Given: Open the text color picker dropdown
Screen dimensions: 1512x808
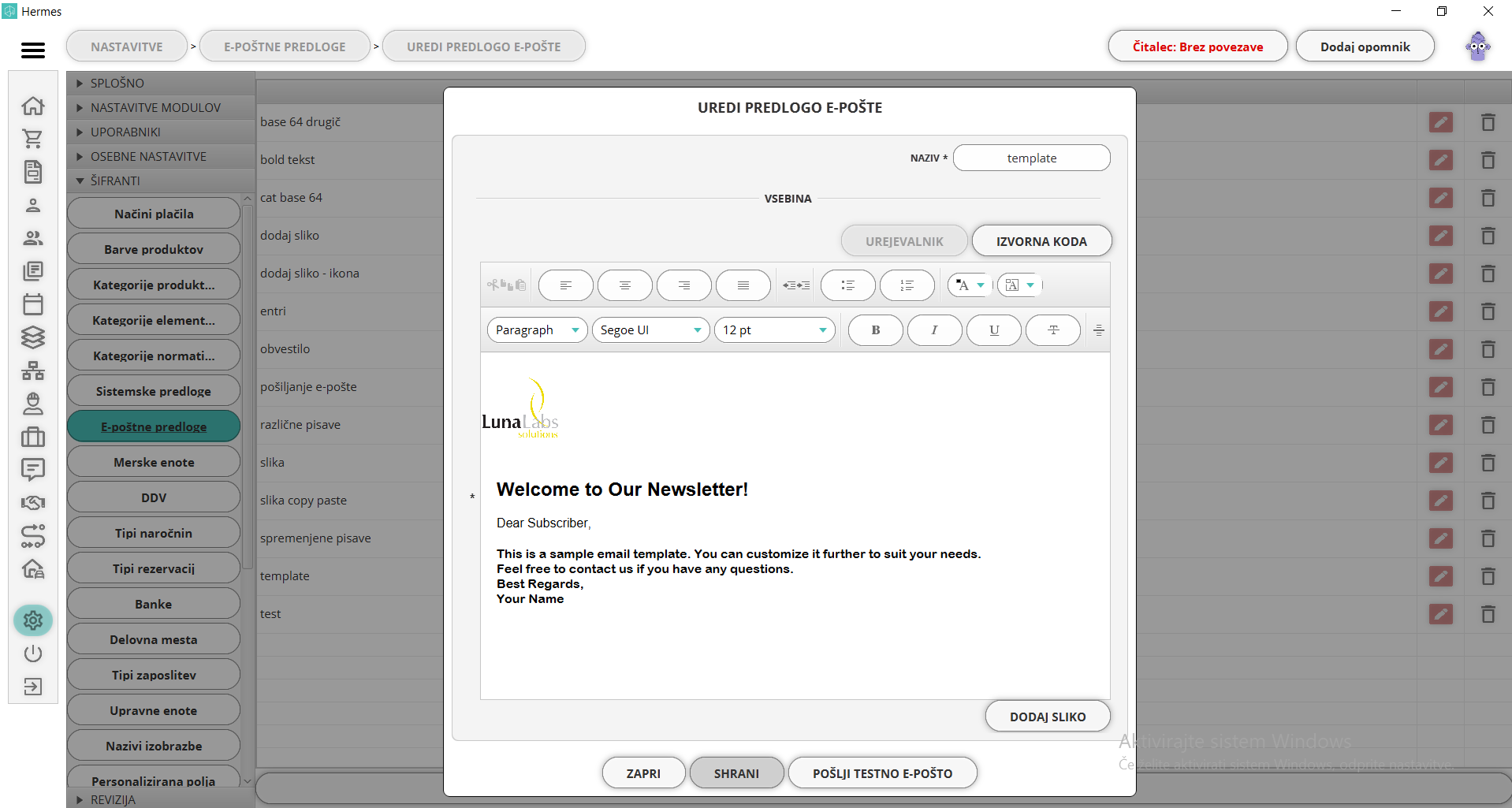Looking at the screenshot, I should click(970, 285).
